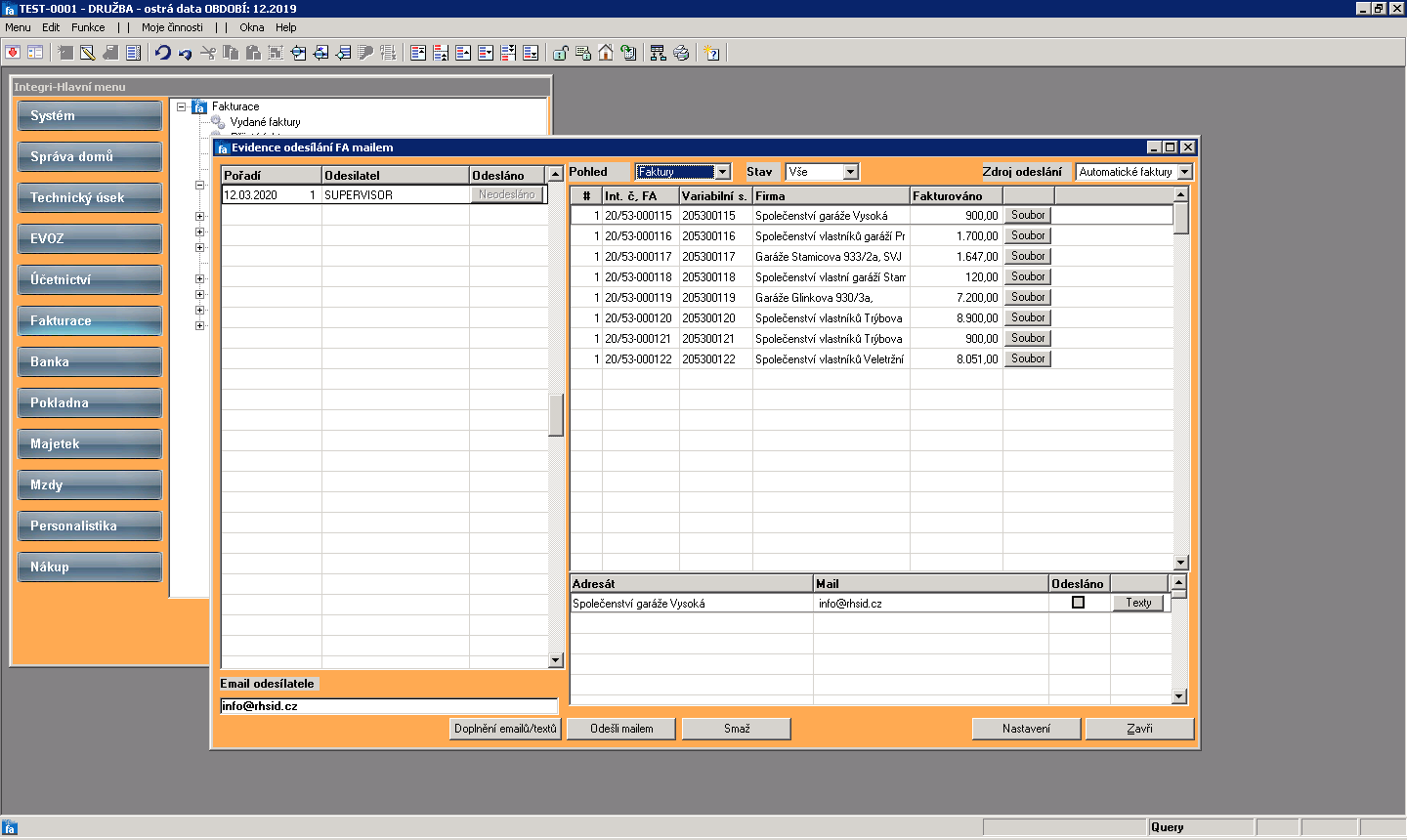1407x840 pixels.
Task: Open Mzdy in the main menu sidebar
Action: (90, 485)
